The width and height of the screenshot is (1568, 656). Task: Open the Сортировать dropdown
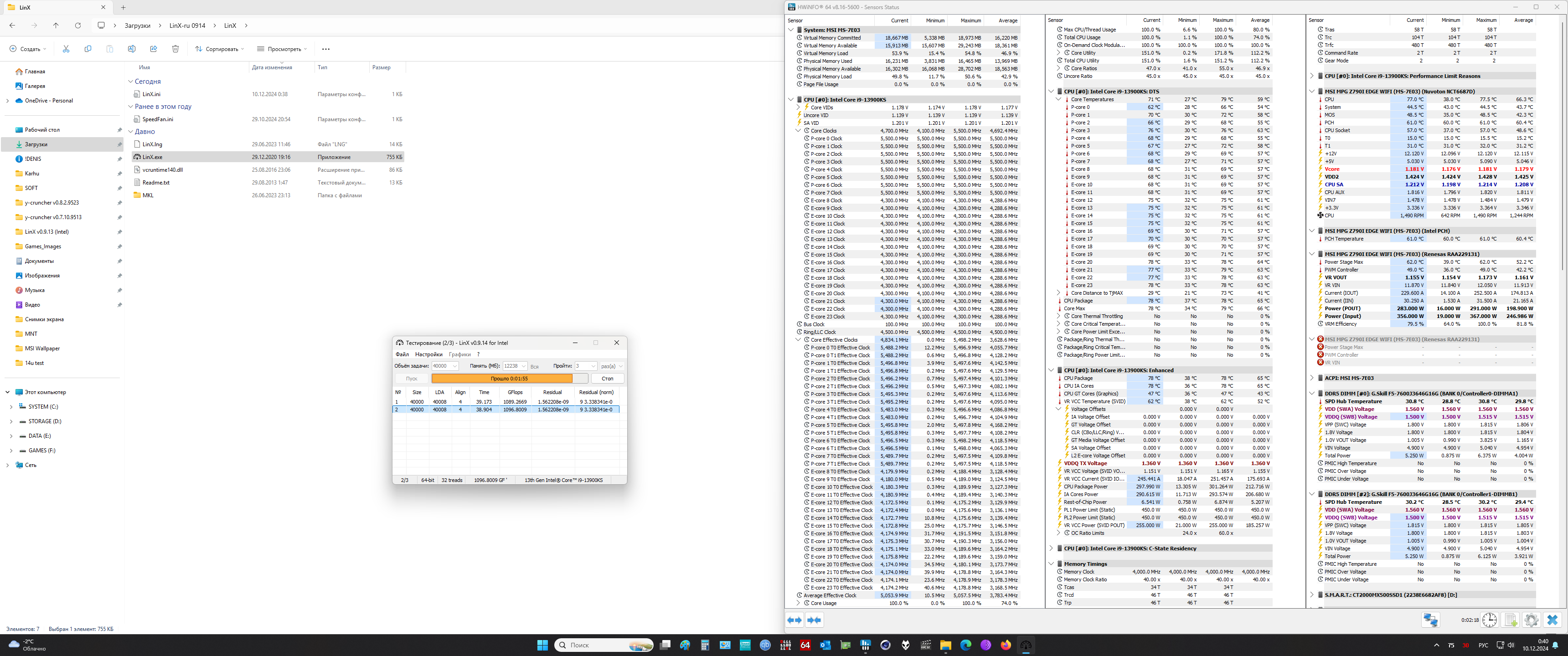click(219, 49)
